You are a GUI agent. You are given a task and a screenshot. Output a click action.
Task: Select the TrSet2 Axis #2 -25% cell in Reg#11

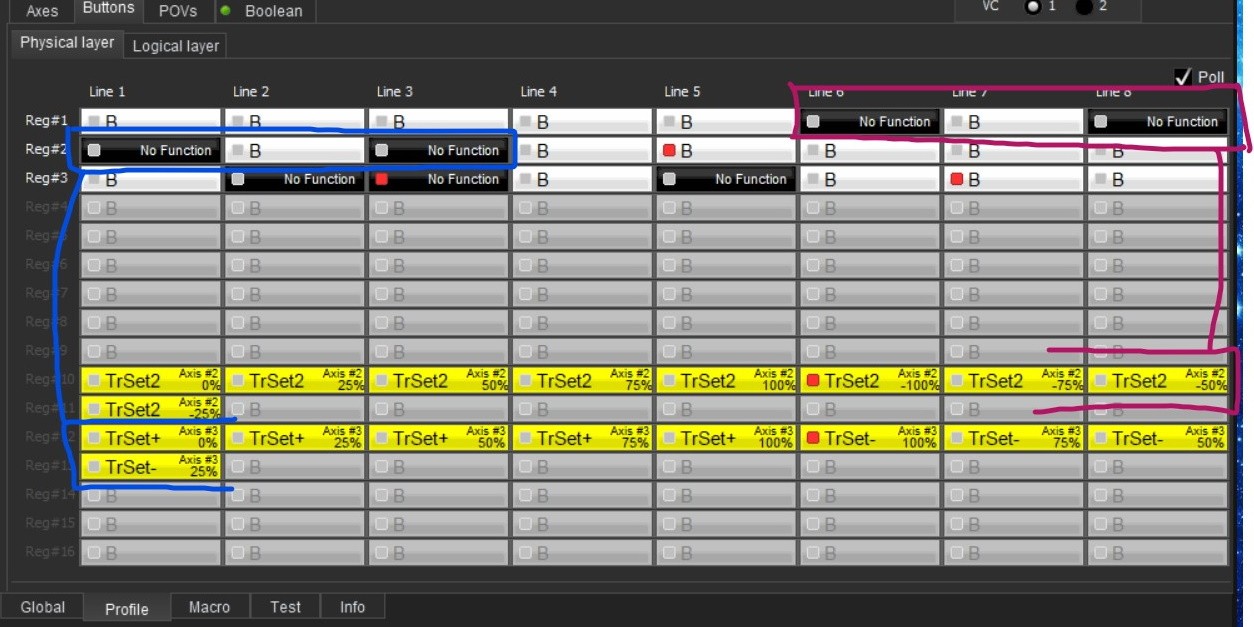[x=150, y=409]
